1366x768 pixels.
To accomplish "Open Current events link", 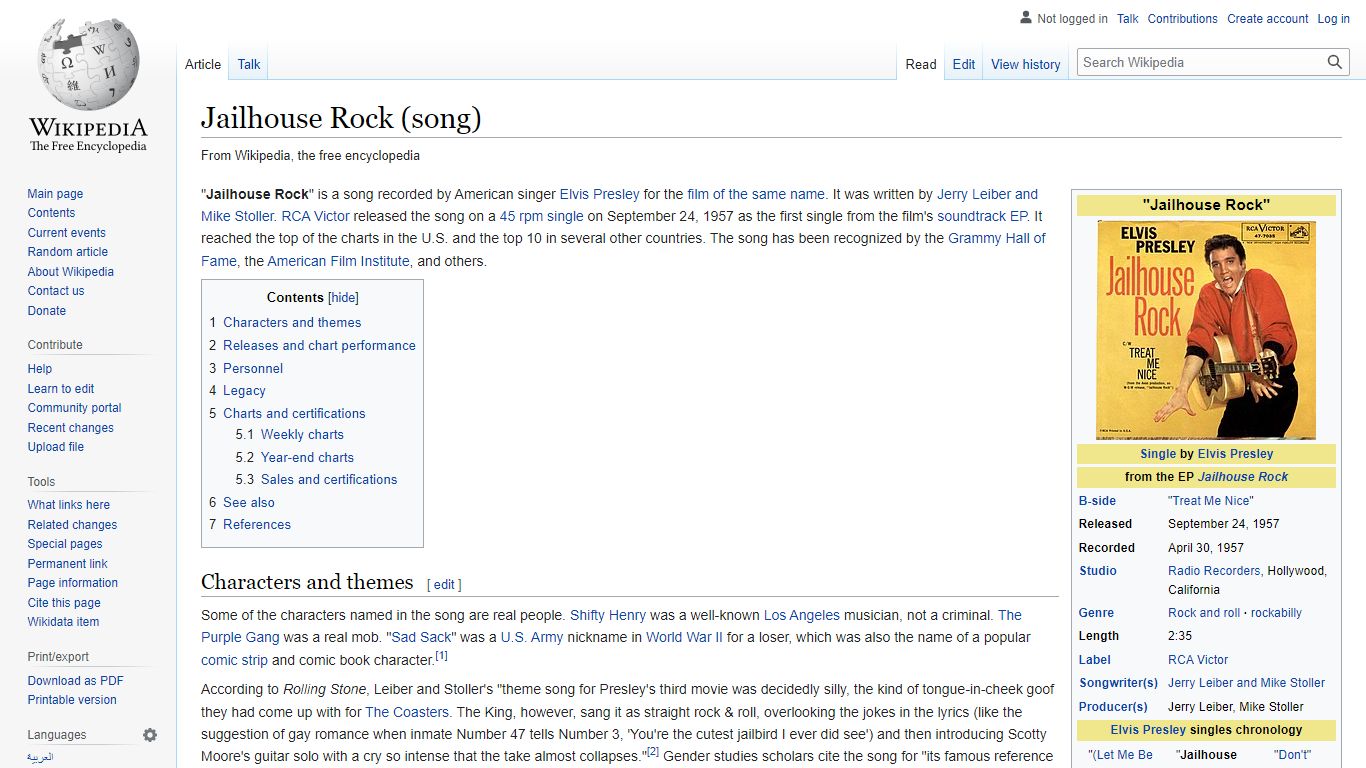I will (x=66, y=233).
